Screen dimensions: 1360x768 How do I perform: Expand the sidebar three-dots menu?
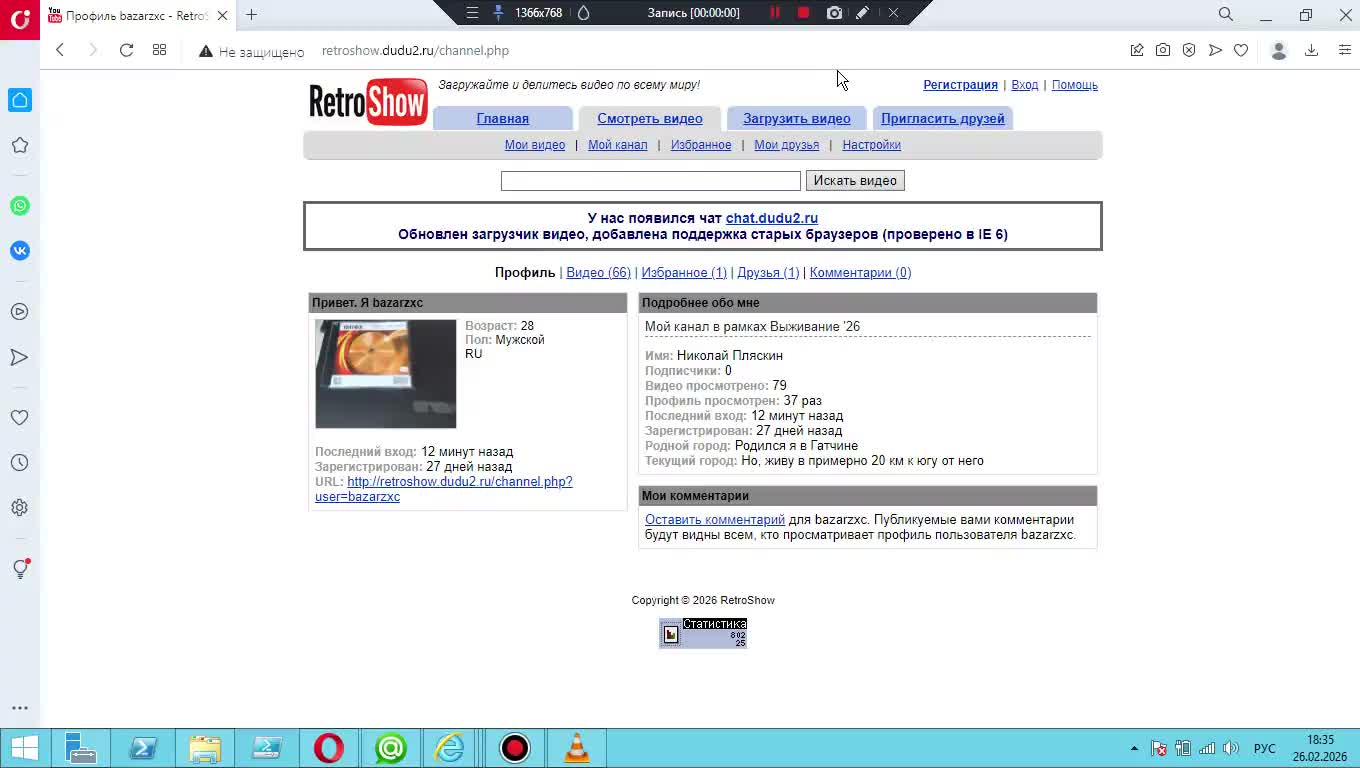(x=20, y=707)
